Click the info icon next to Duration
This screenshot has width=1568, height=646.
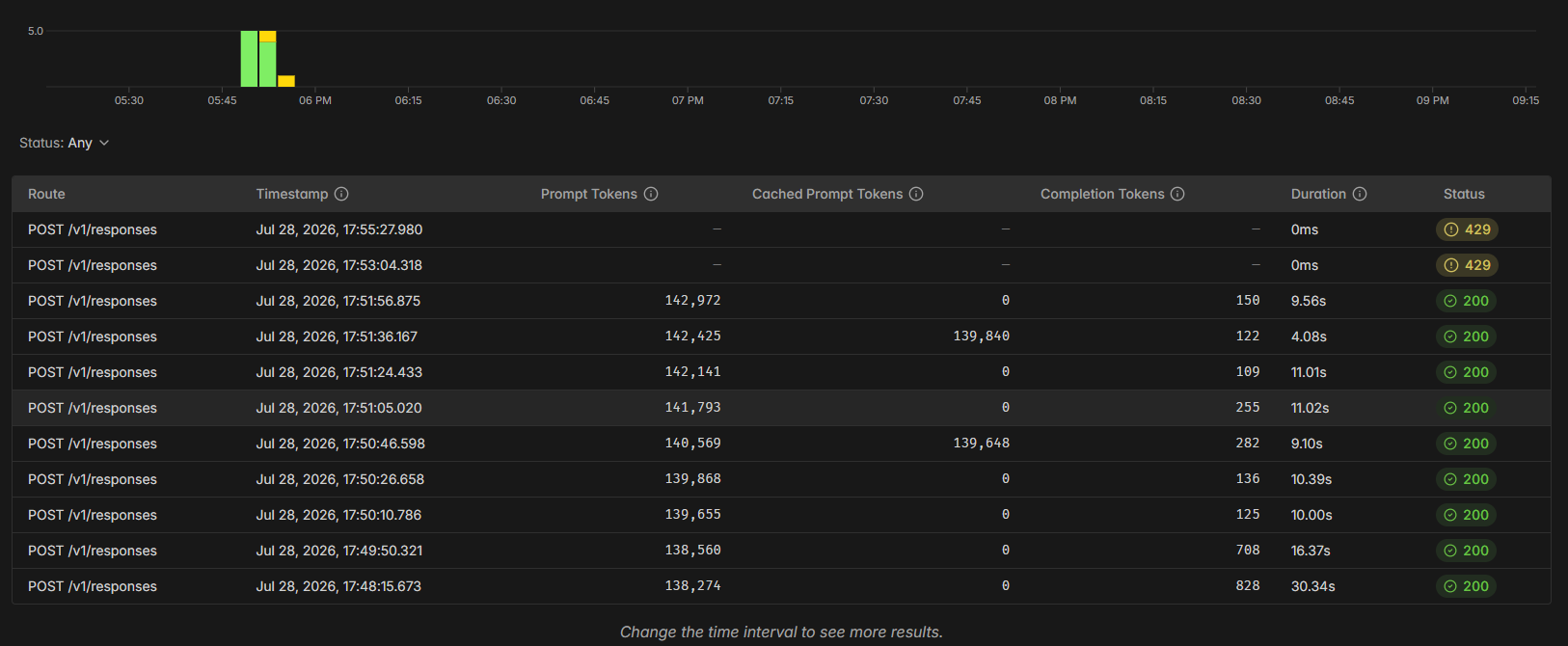tap(1360, 194)
